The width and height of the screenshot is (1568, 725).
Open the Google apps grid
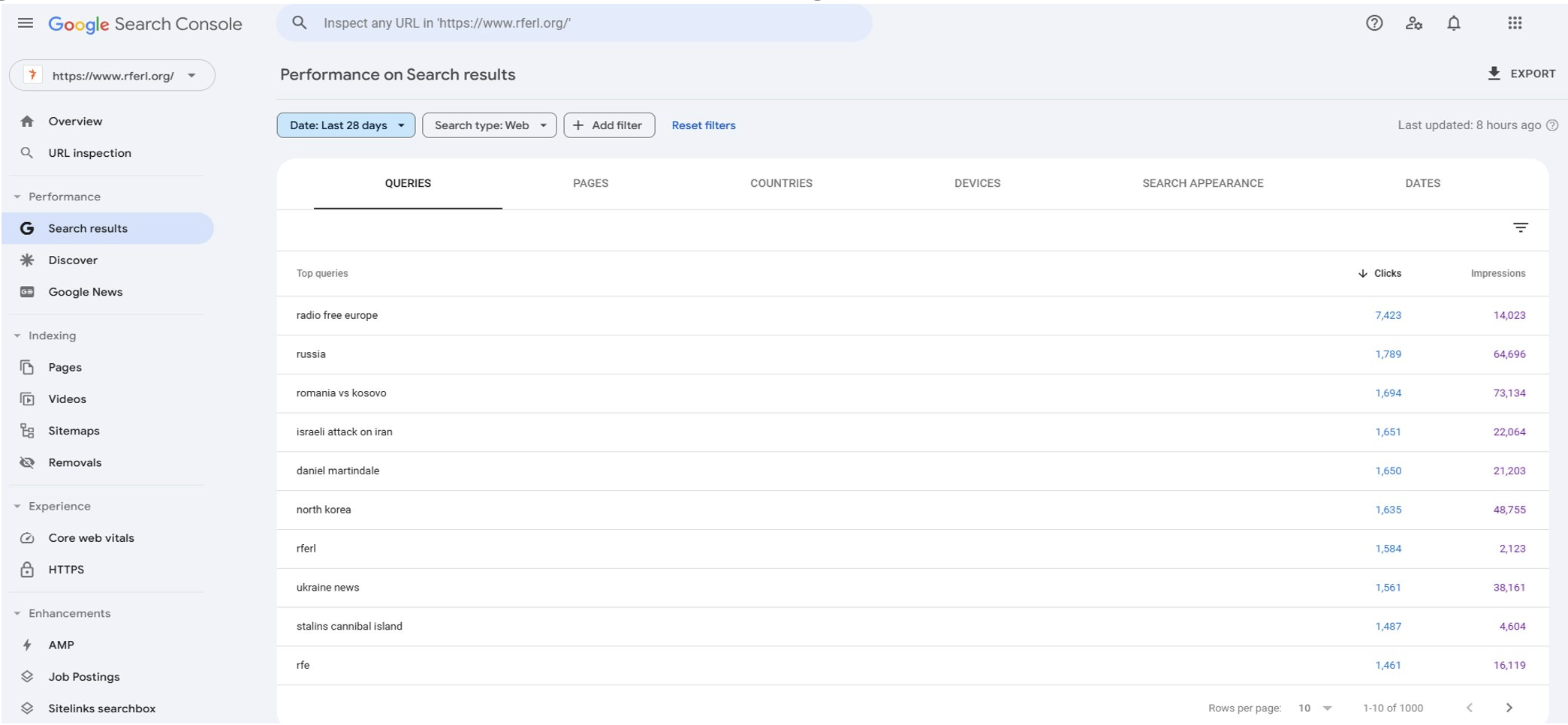1515,23
